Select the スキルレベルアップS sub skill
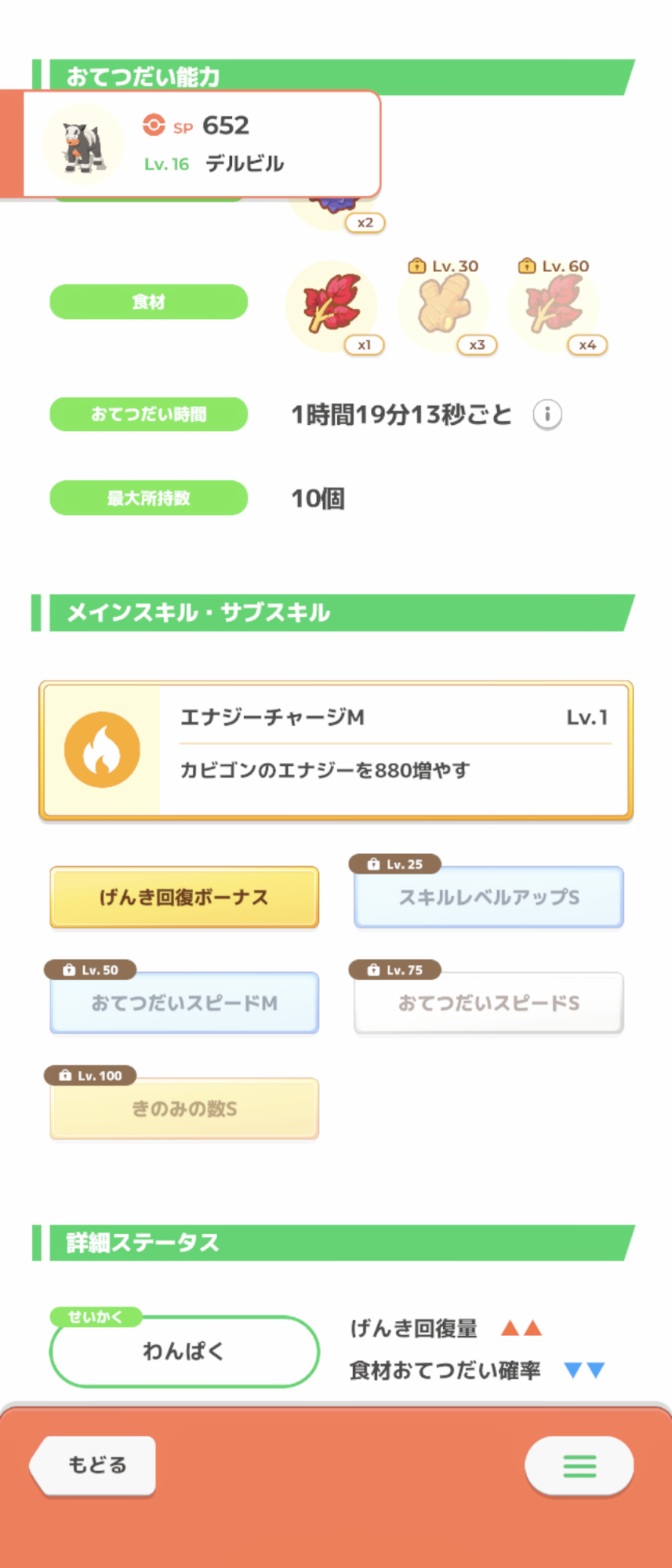The height and width of the screenshot is (1568, 672). pos(489,897)
